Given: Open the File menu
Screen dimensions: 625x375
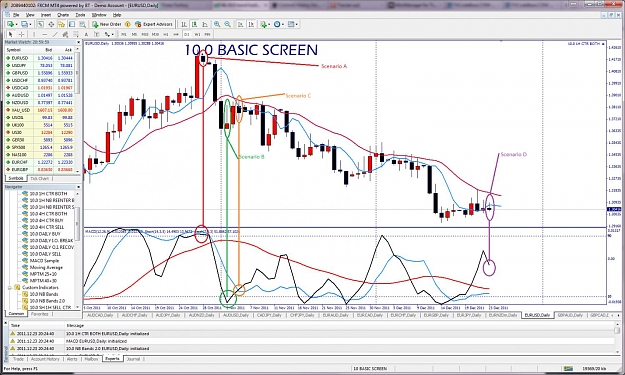Looking at the screenshot, I should 16,15.
